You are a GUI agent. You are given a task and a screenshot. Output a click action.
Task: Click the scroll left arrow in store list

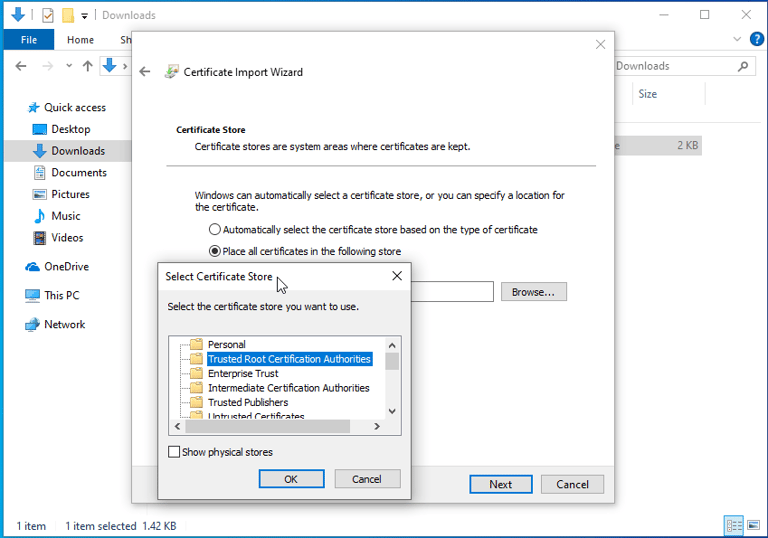tap(177, 426)
